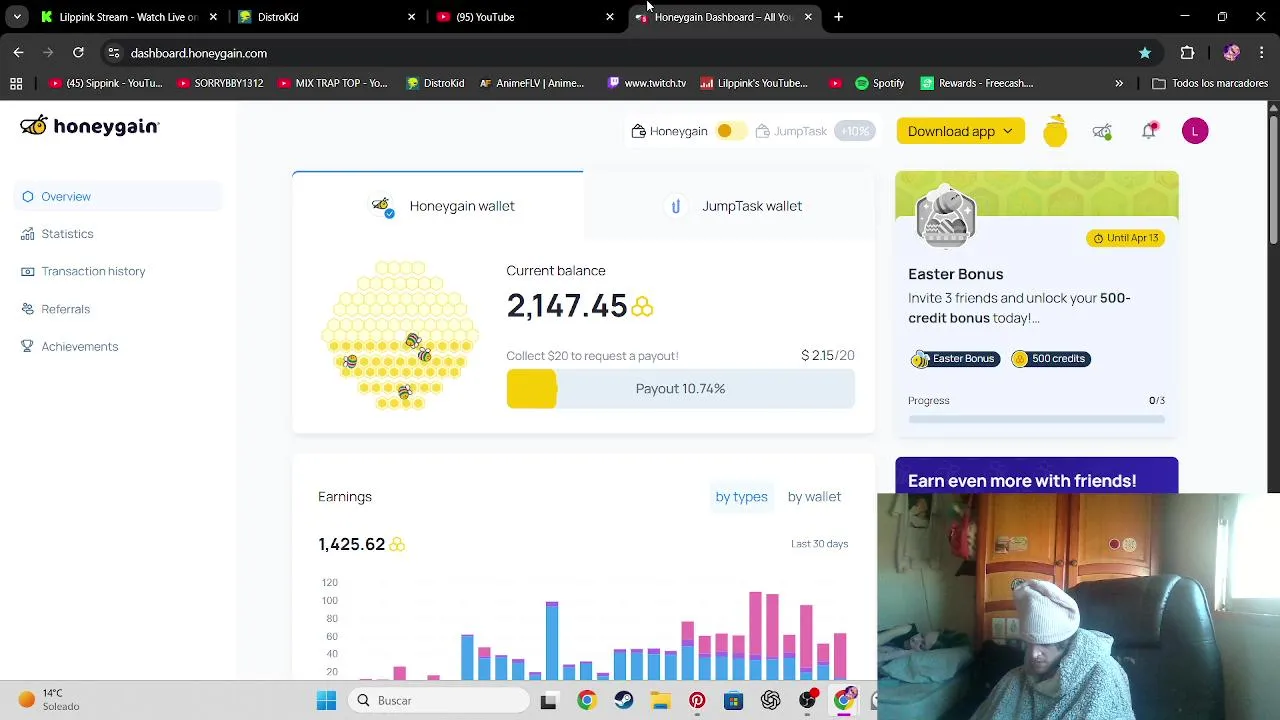
Task: Click the 500 credits tag button
Action: 1049,359
